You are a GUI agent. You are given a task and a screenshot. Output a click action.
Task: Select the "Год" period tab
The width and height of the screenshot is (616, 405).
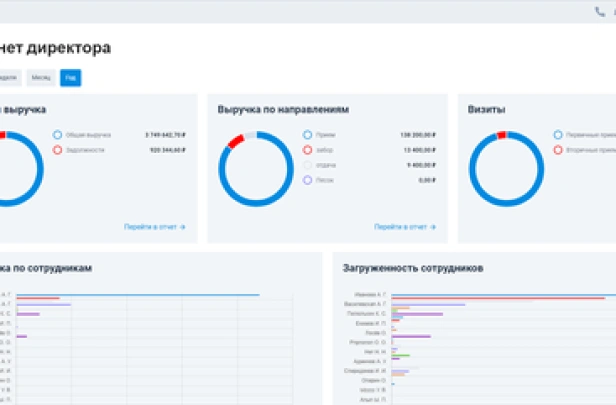70,78
